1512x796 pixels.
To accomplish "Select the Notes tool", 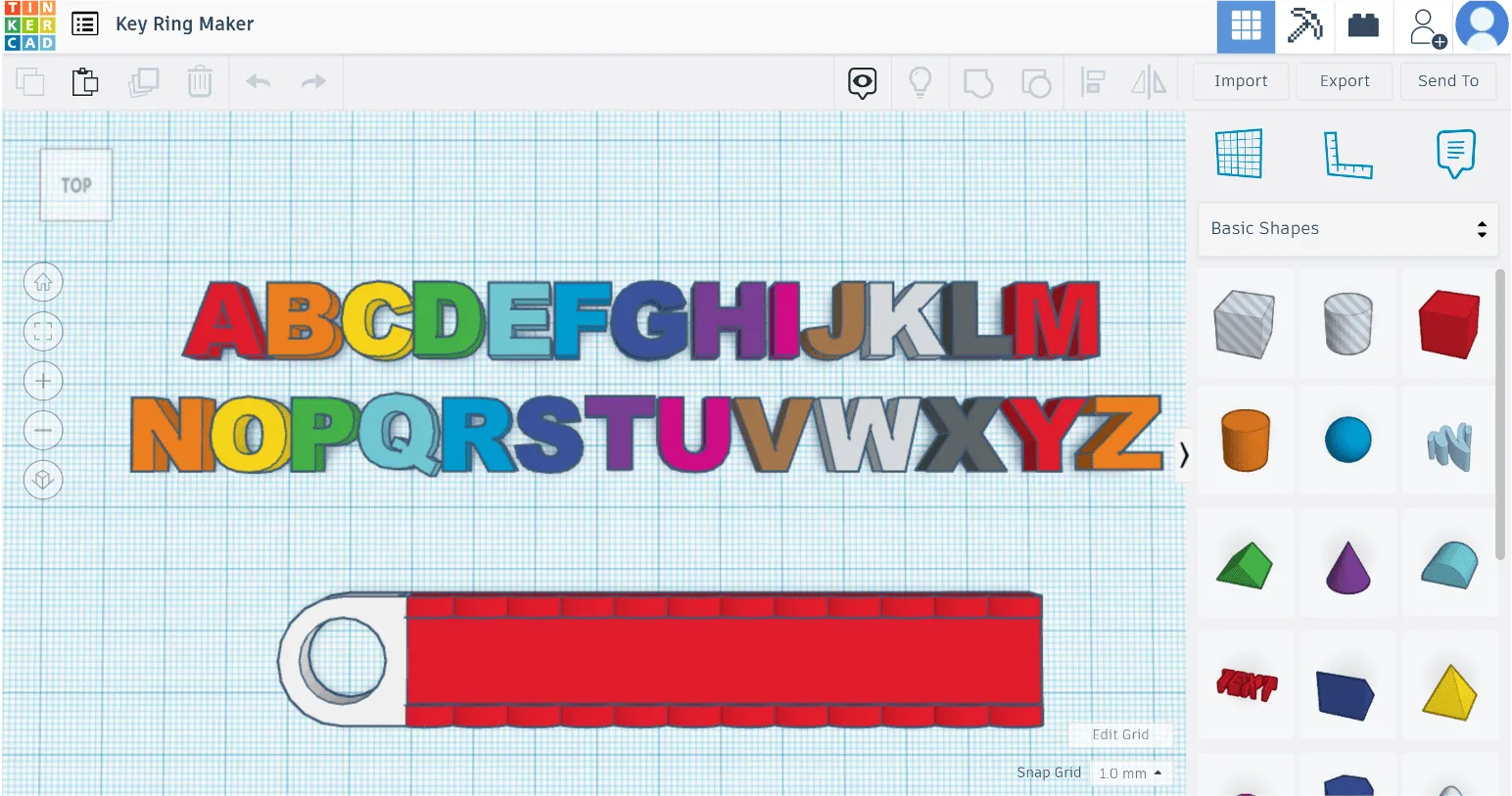I will [1456, 154].
